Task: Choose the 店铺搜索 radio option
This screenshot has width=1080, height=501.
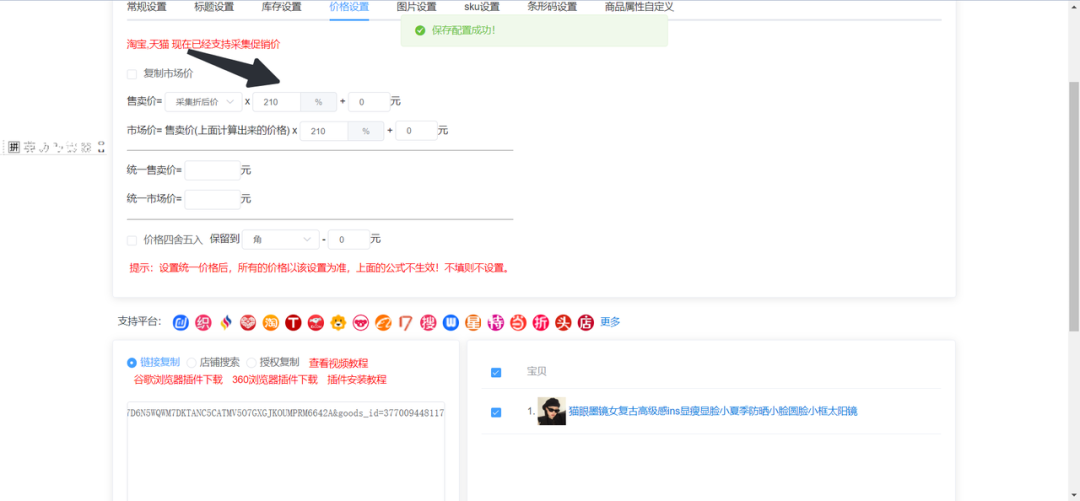Action: (x=191, y=362)
